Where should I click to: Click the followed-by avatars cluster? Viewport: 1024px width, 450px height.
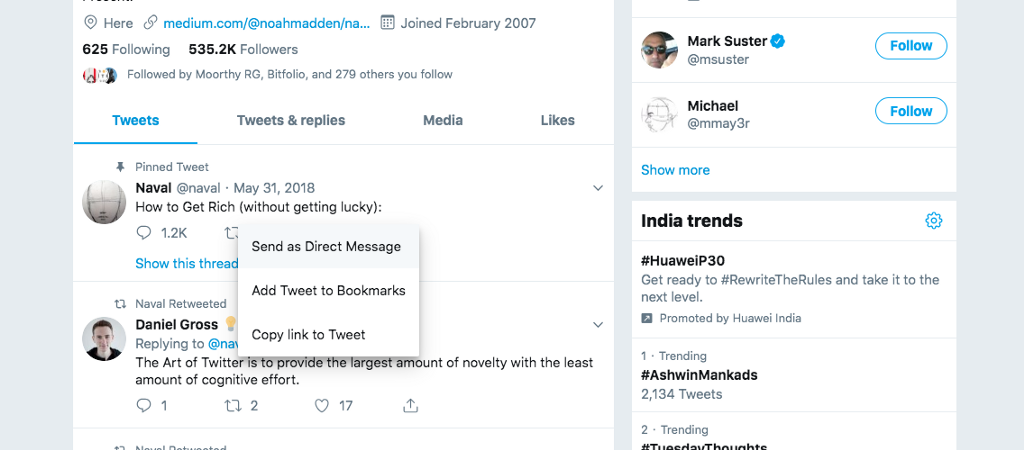click(x=100, y=74)
